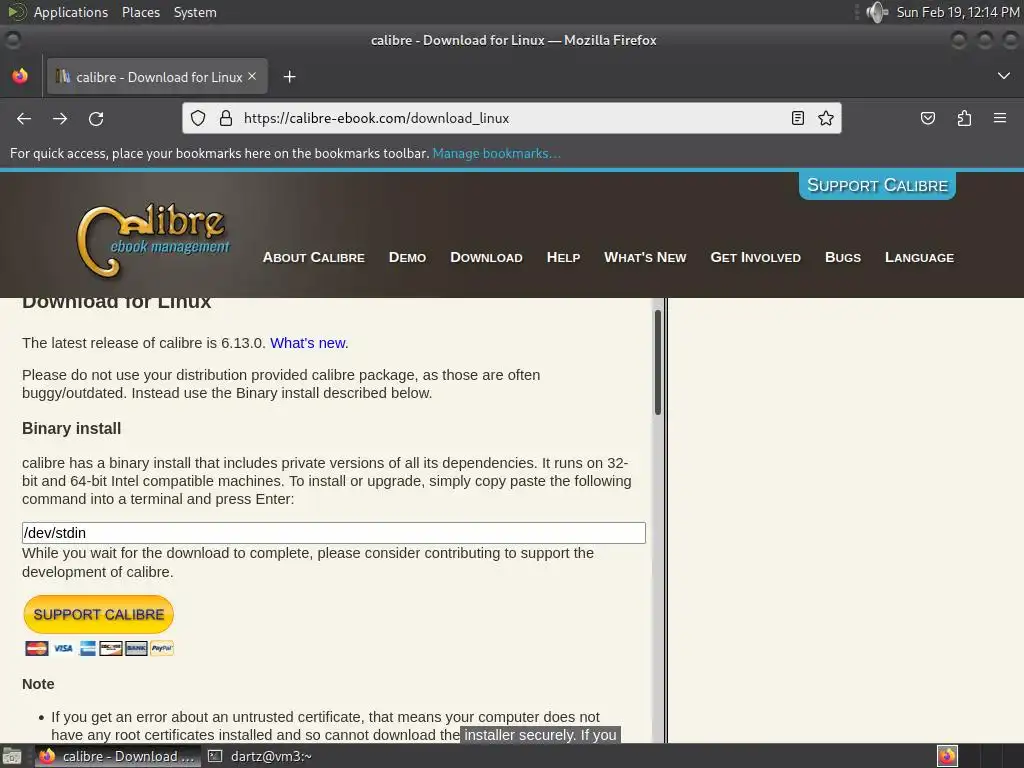Switch to Firefox window in taskbar
Screen dimensions: 1024x768
pos(118,756)
